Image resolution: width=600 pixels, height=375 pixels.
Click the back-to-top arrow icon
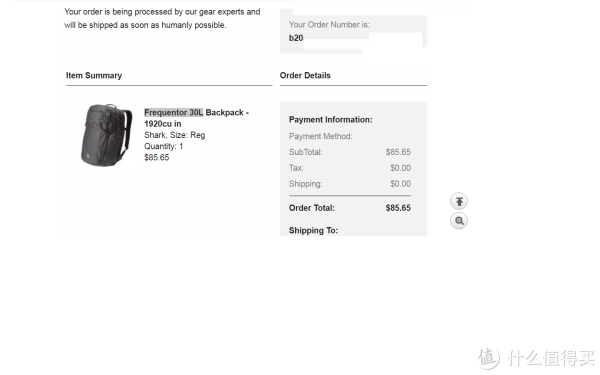tap(459, 201)
